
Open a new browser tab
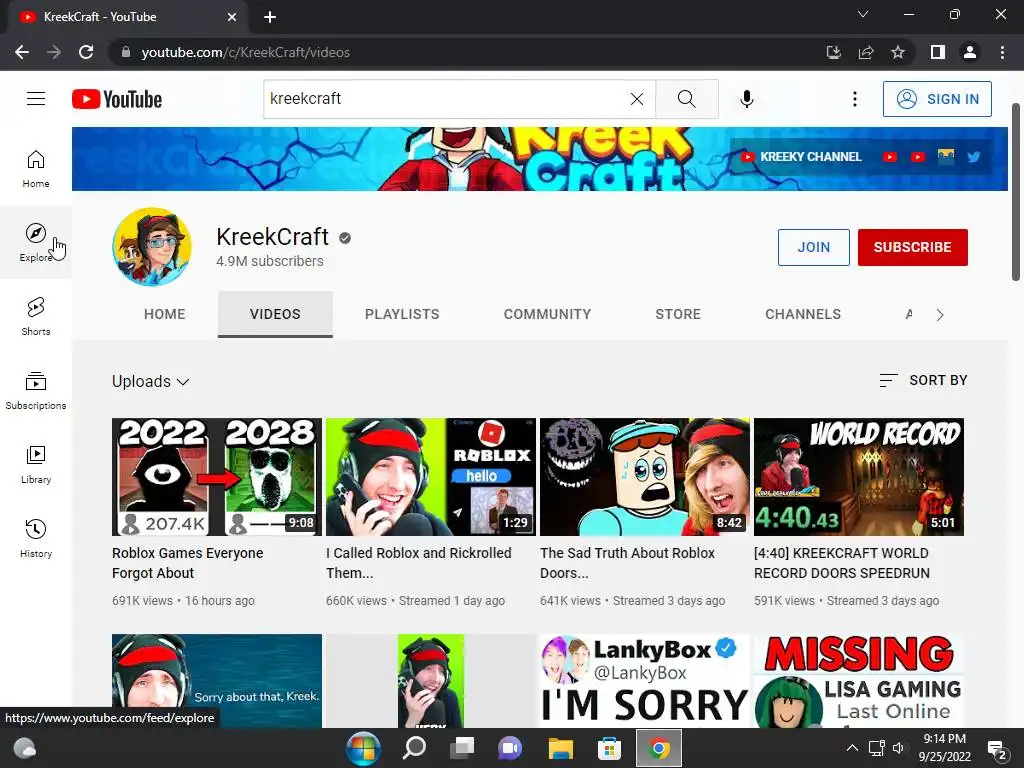click(x=270, y=17)
